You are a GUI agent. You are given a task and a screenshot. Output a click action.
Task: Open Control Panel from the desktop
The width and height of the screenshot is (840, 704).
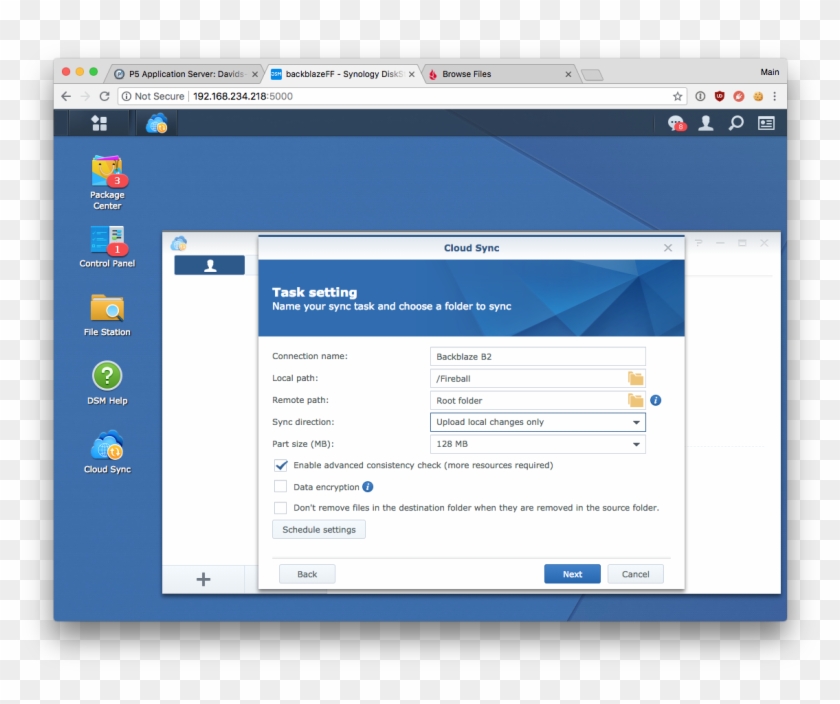point(105,240)
